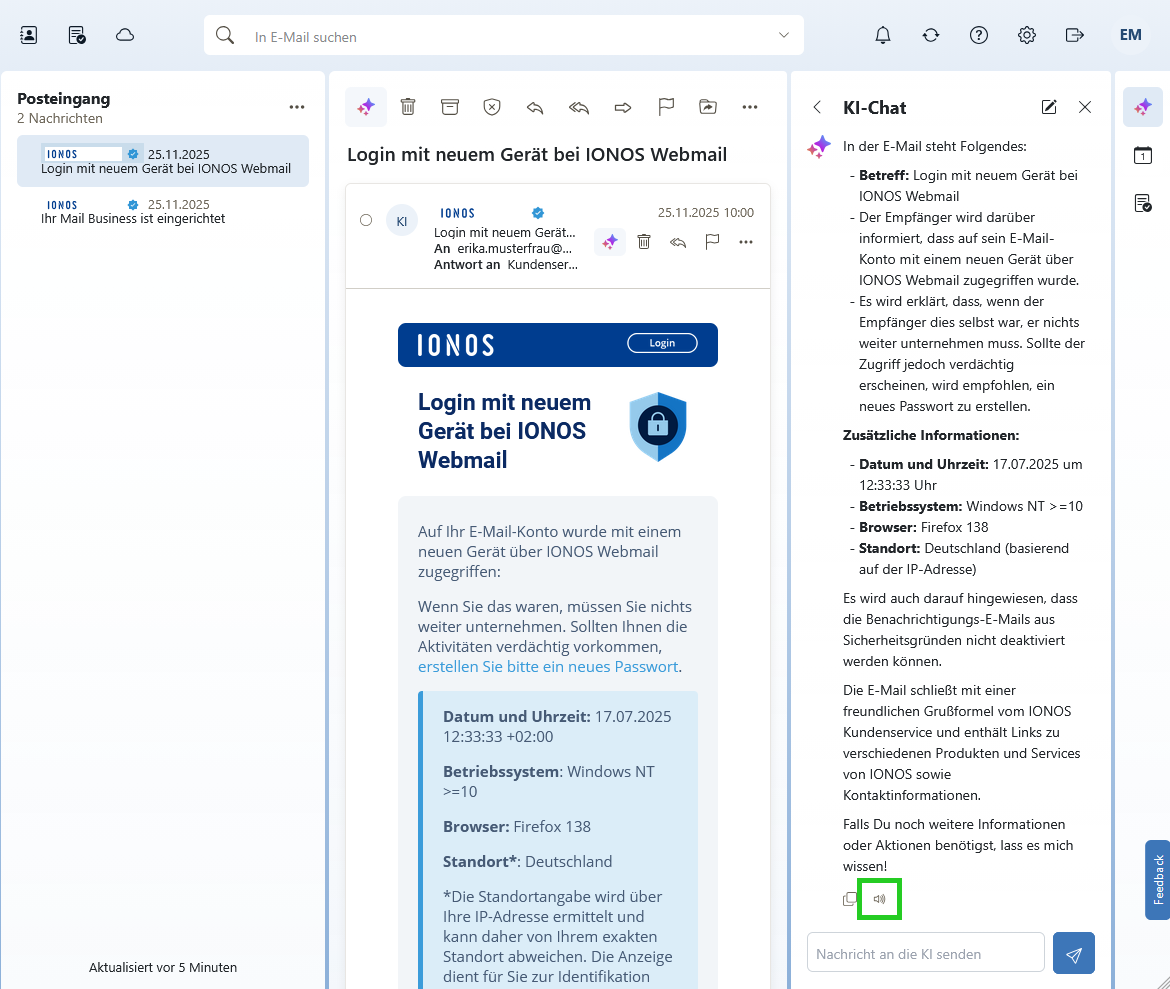Screen dimensions: 1170x989
Task: Delete the email using the trash icon
Action: click(408, 106)
